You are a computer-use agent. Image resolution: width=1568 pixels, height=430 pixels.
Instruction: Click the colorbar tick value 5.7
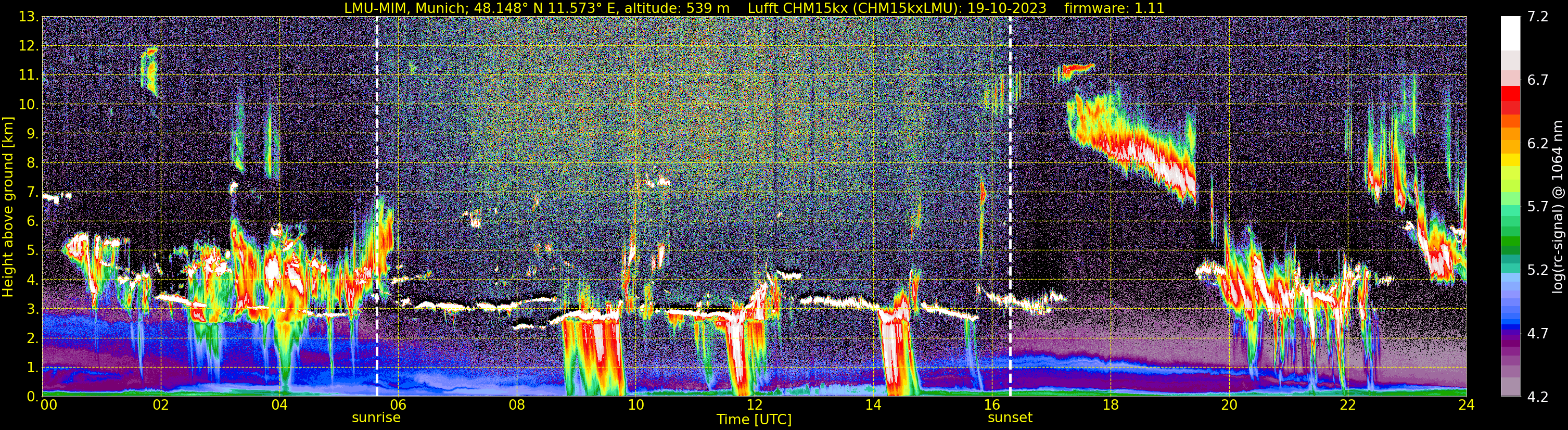[x=1538, y=207]
